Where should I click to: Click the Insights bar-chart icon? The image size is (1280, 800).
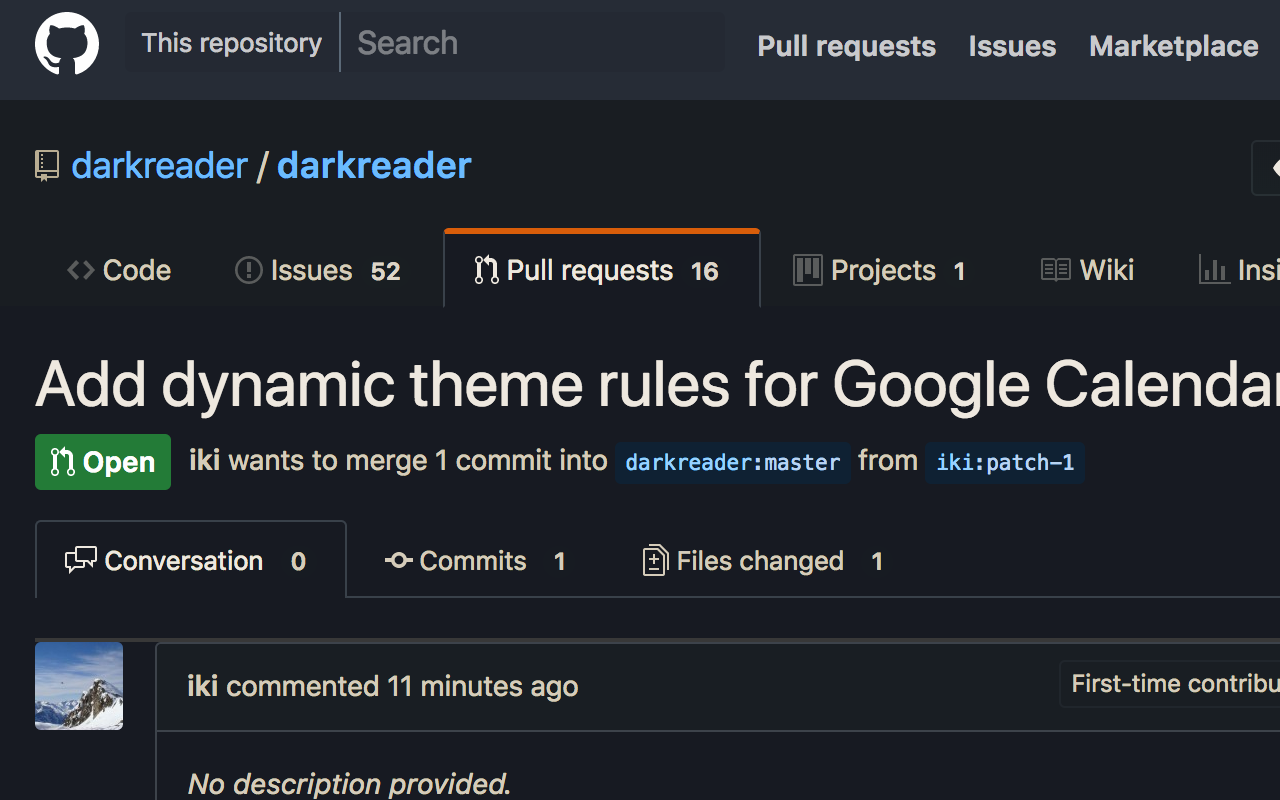click(x=1214, y=270)
